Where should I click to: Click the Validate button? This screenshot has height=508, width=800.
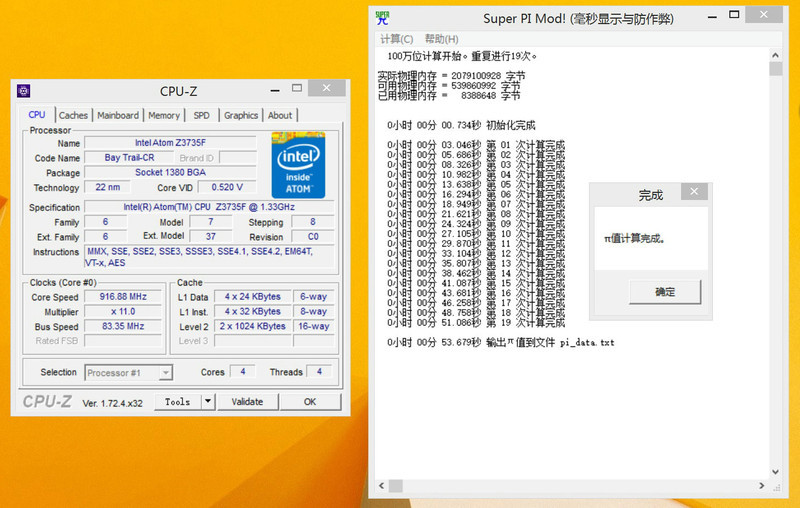[x=247, y=402]
